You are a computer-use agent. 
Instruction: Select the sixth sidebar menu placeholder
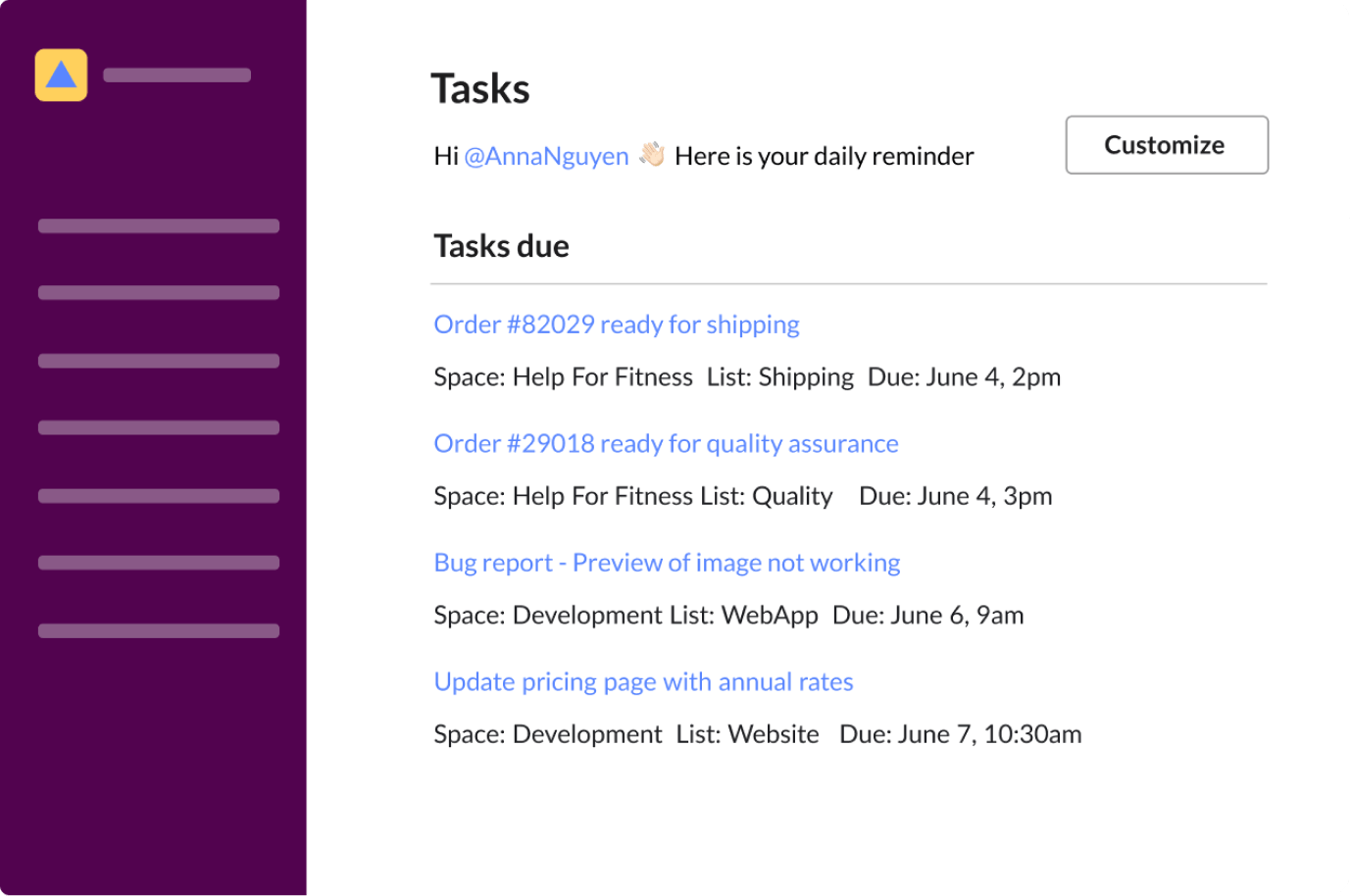(159, 563)
